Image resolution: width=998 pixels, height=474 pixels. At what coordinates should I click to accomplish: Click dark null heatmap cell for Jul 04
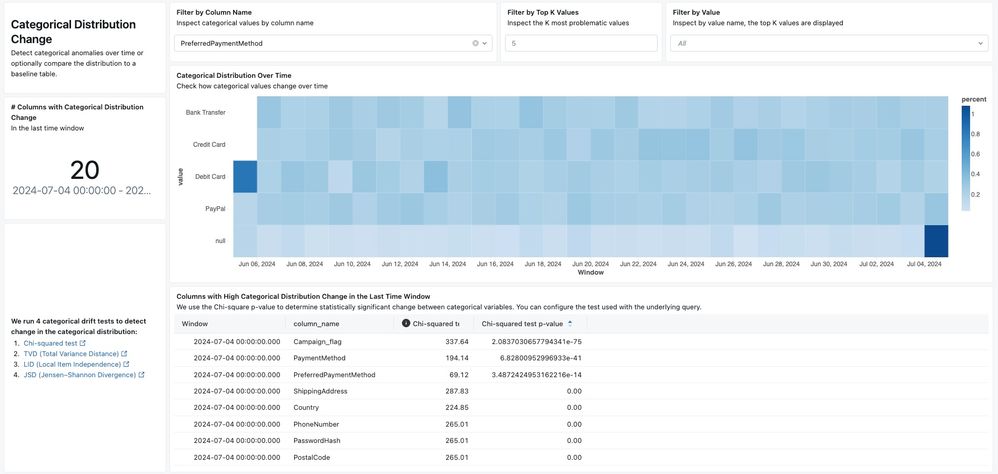pyautogui.click(x=935, y=241)
